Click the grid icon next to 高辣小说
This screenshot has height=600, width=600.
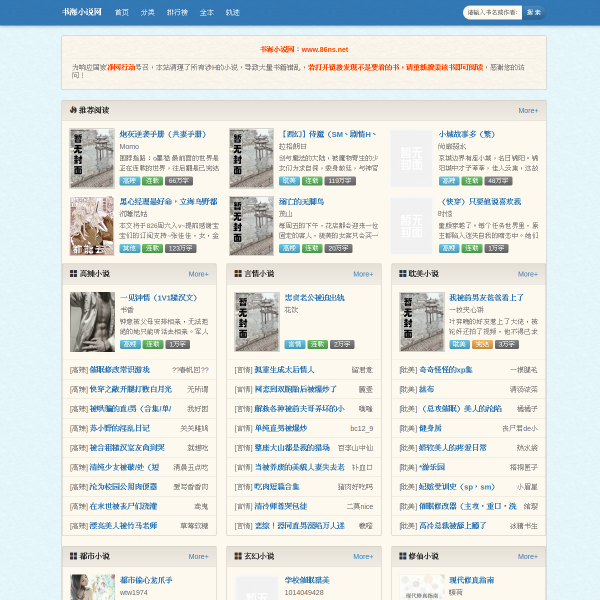[73, 274]
